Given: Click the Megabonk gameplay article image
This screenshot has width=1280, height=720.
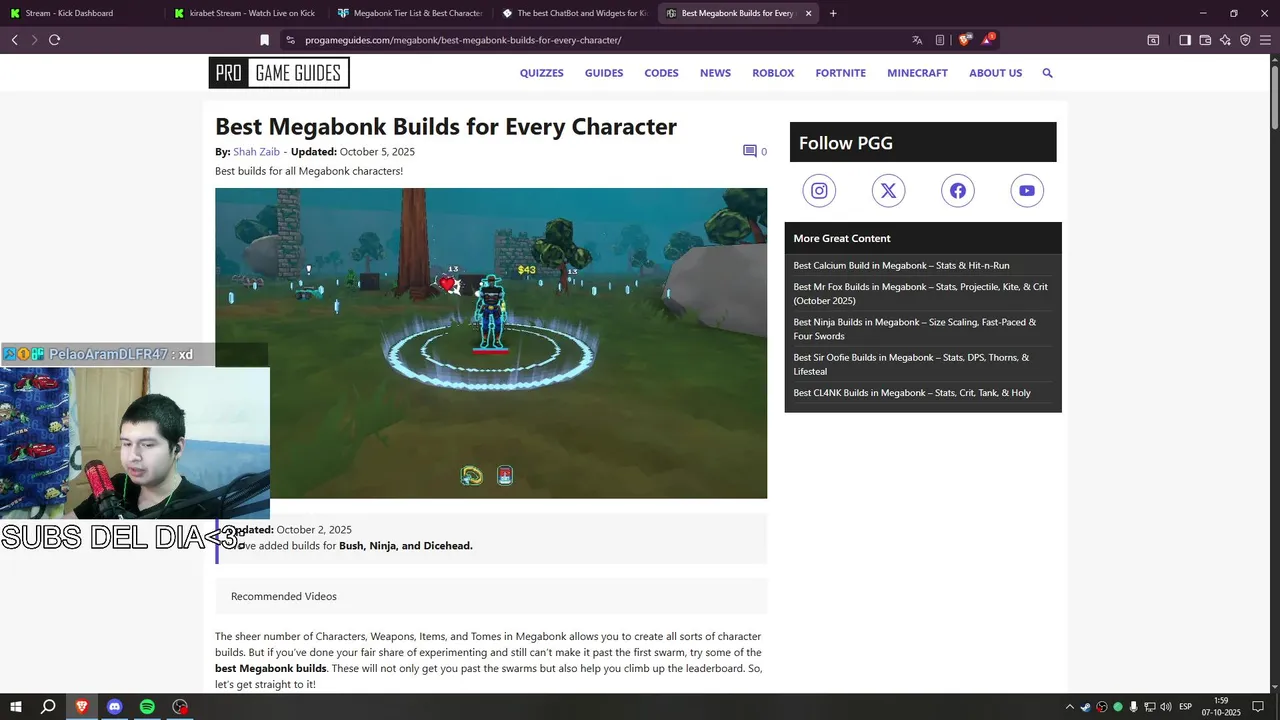Looking at the screenshot, I should 491,343.
